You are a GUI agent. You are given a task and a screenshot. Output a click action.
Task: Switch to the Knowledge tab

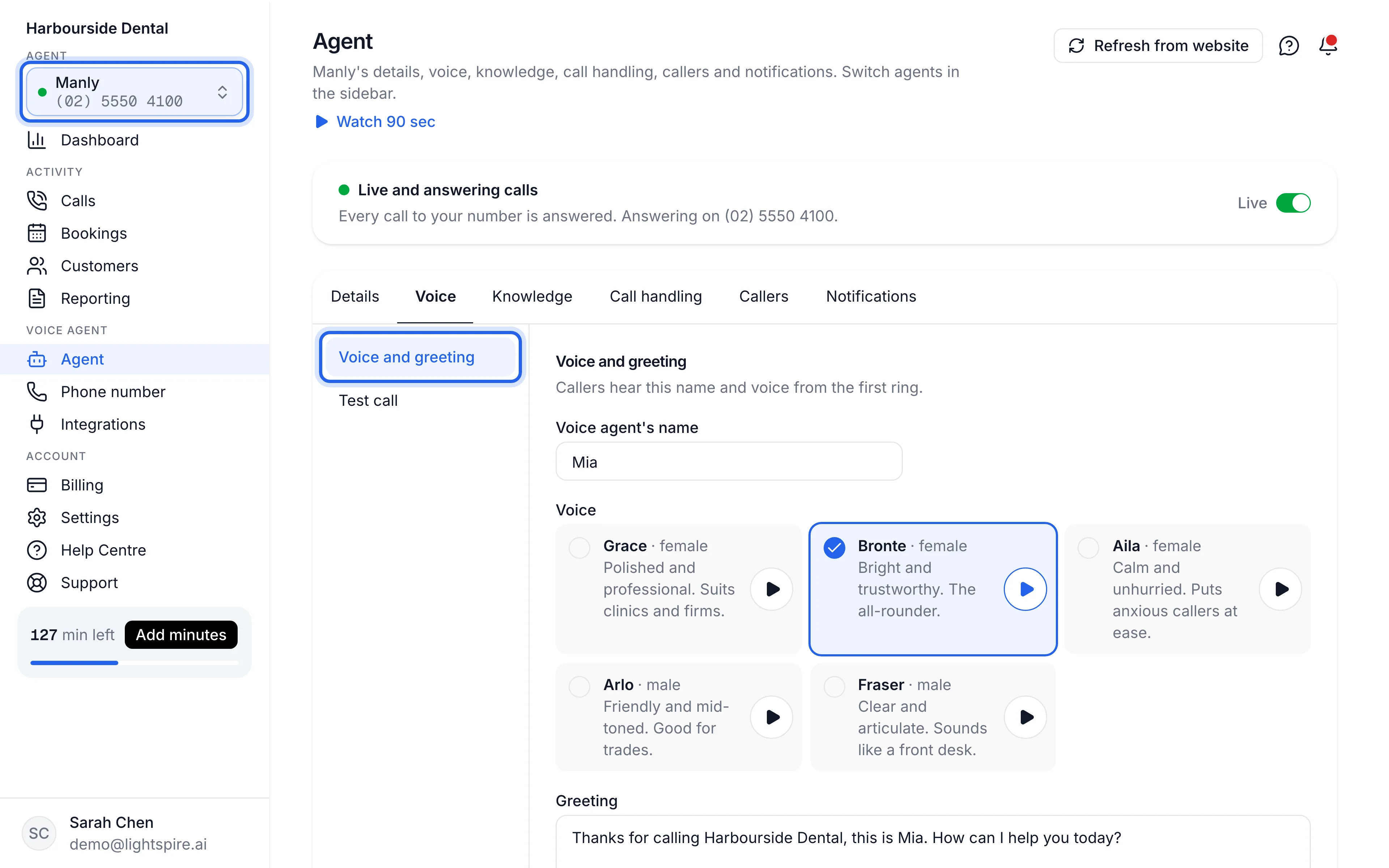tap(532, 296)
